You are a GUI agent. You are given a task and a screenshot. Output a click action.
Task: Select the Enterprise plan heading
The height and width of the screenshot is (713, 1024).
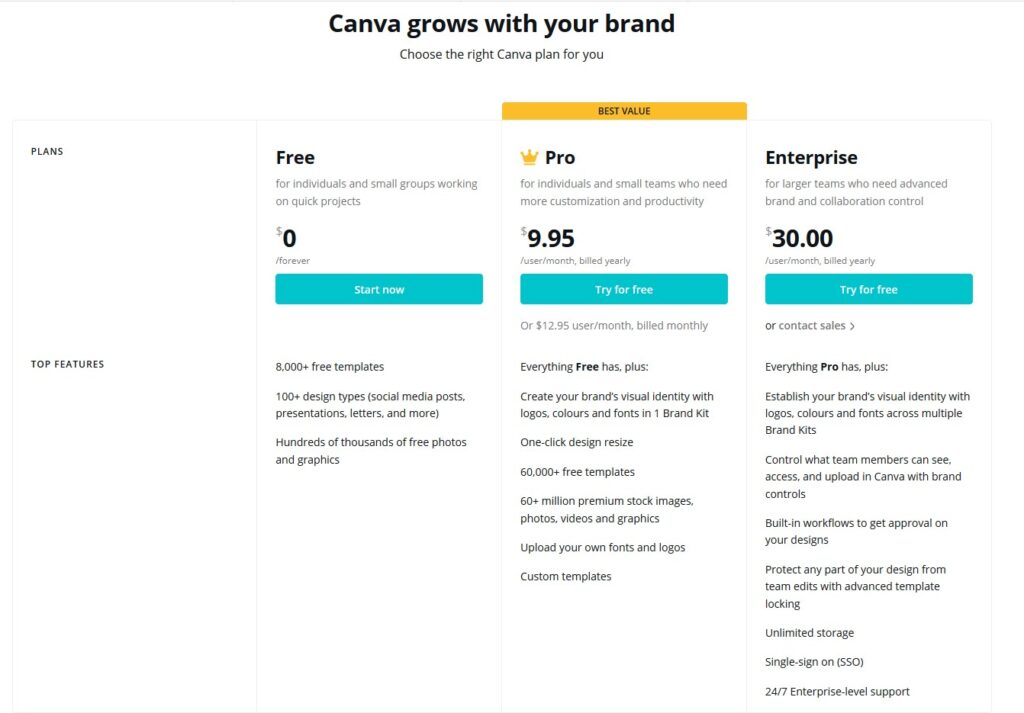pos(811,157)
